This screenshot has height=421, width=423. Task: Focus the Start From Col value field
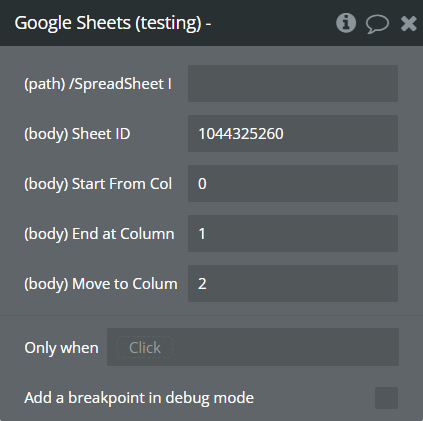tap(293, 183)
